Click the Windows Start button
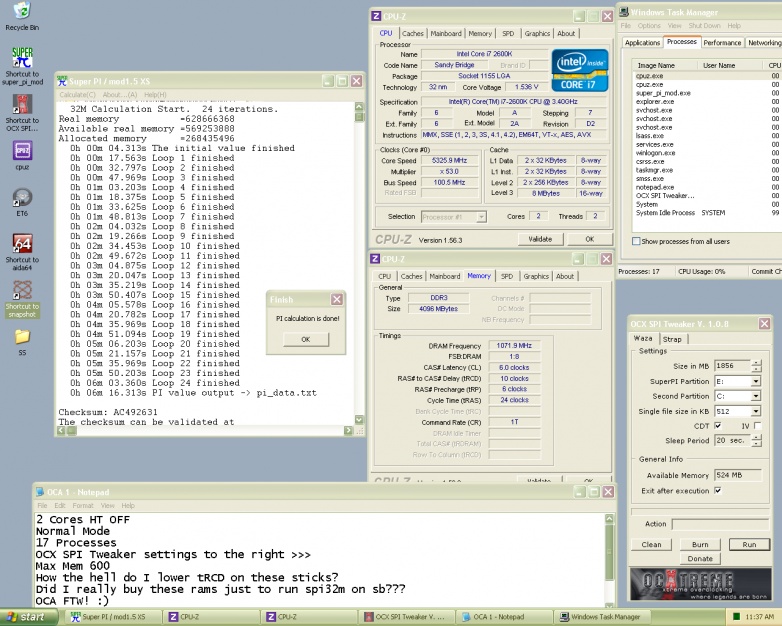Viewport: 782px width, 626px height. [x=27, y=617]
